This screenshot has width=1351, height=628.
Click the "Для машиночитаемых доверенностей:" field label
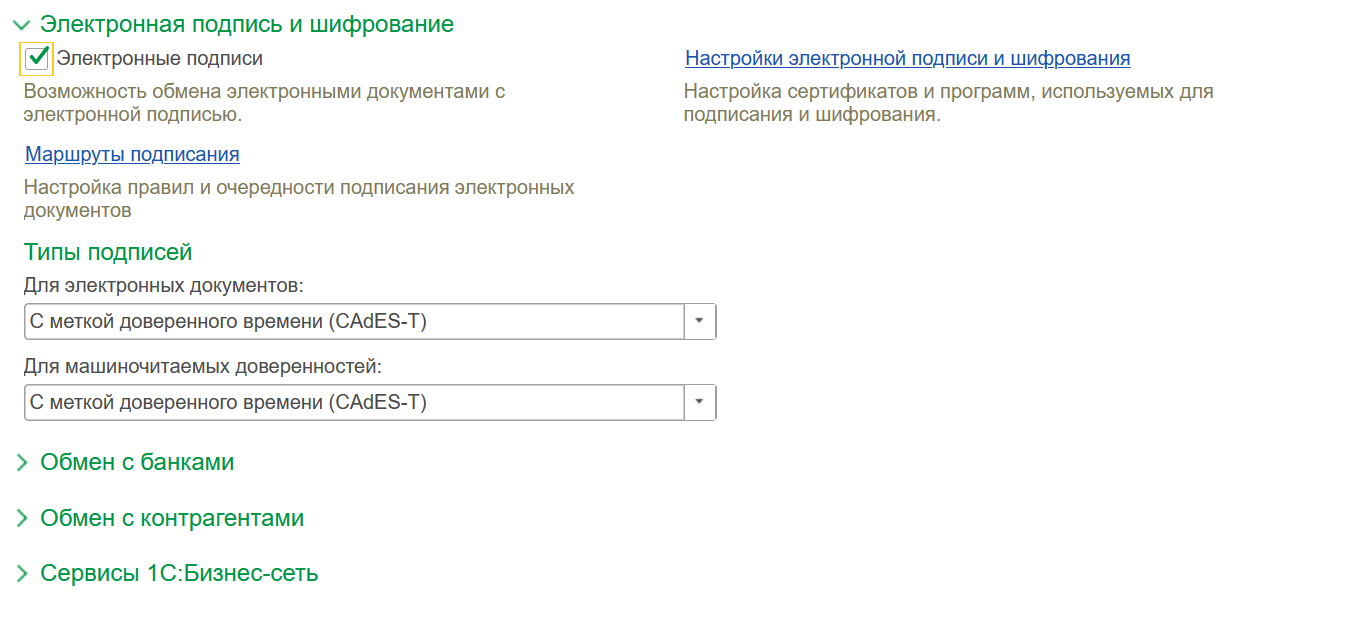203,367
